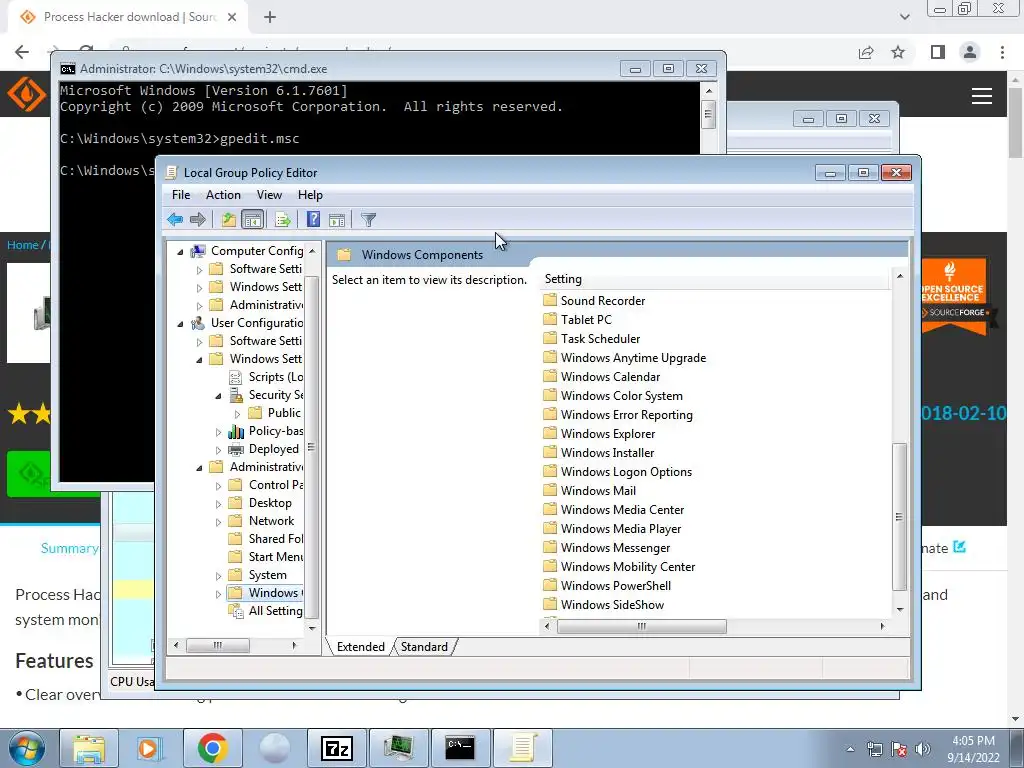Open a new Chrome tab

(x=270, y=17)
